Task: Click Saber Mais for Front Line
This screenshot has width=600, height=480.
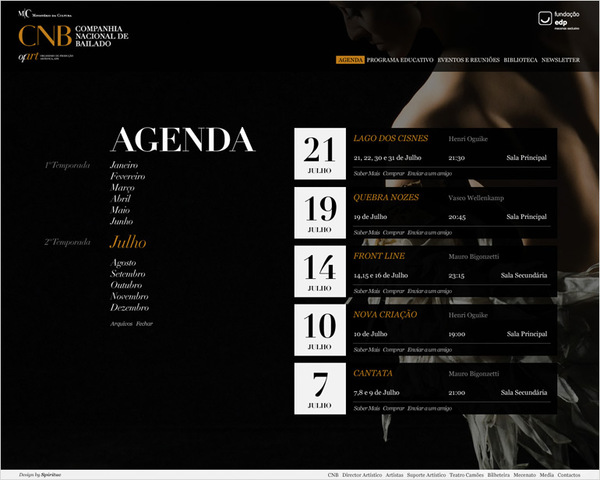Action: click(x=365, y=291)
